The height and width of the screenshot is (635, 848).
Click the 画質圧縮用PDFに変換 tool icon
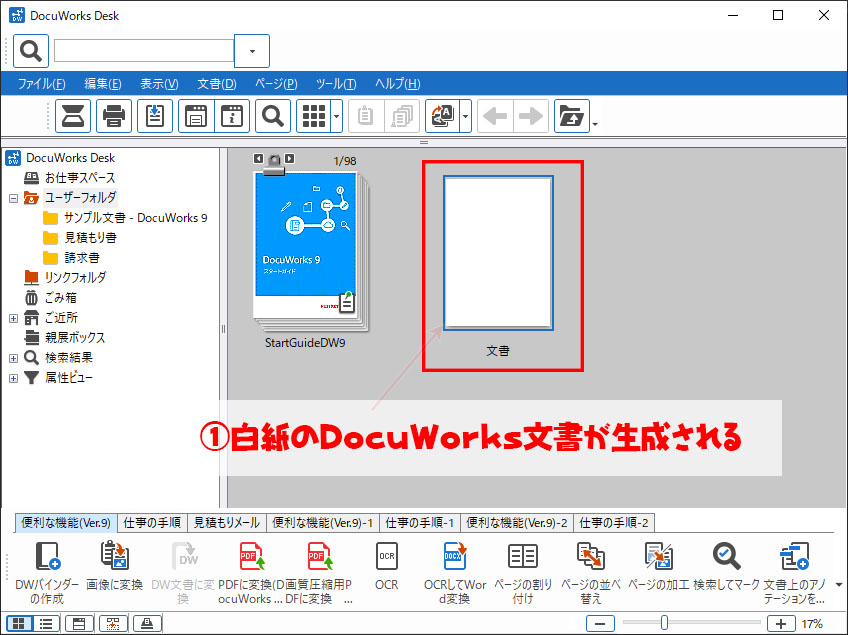point(319,556)
